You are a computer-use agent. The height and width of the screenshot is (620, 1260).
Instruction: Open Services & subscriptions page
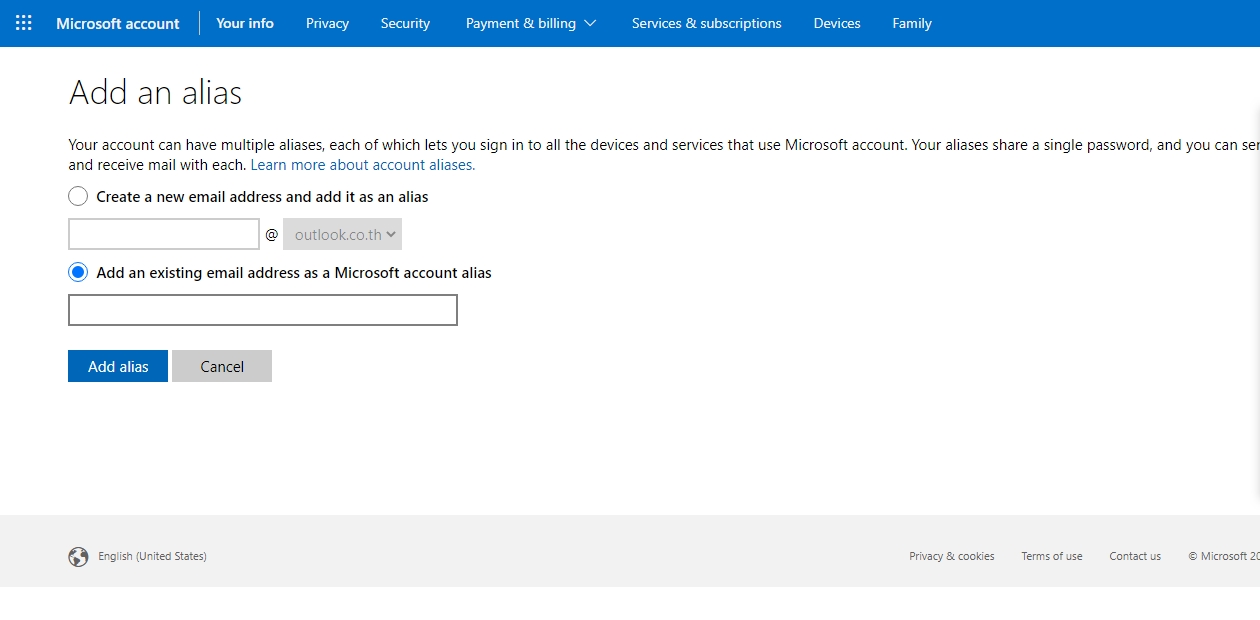(706, 23)
